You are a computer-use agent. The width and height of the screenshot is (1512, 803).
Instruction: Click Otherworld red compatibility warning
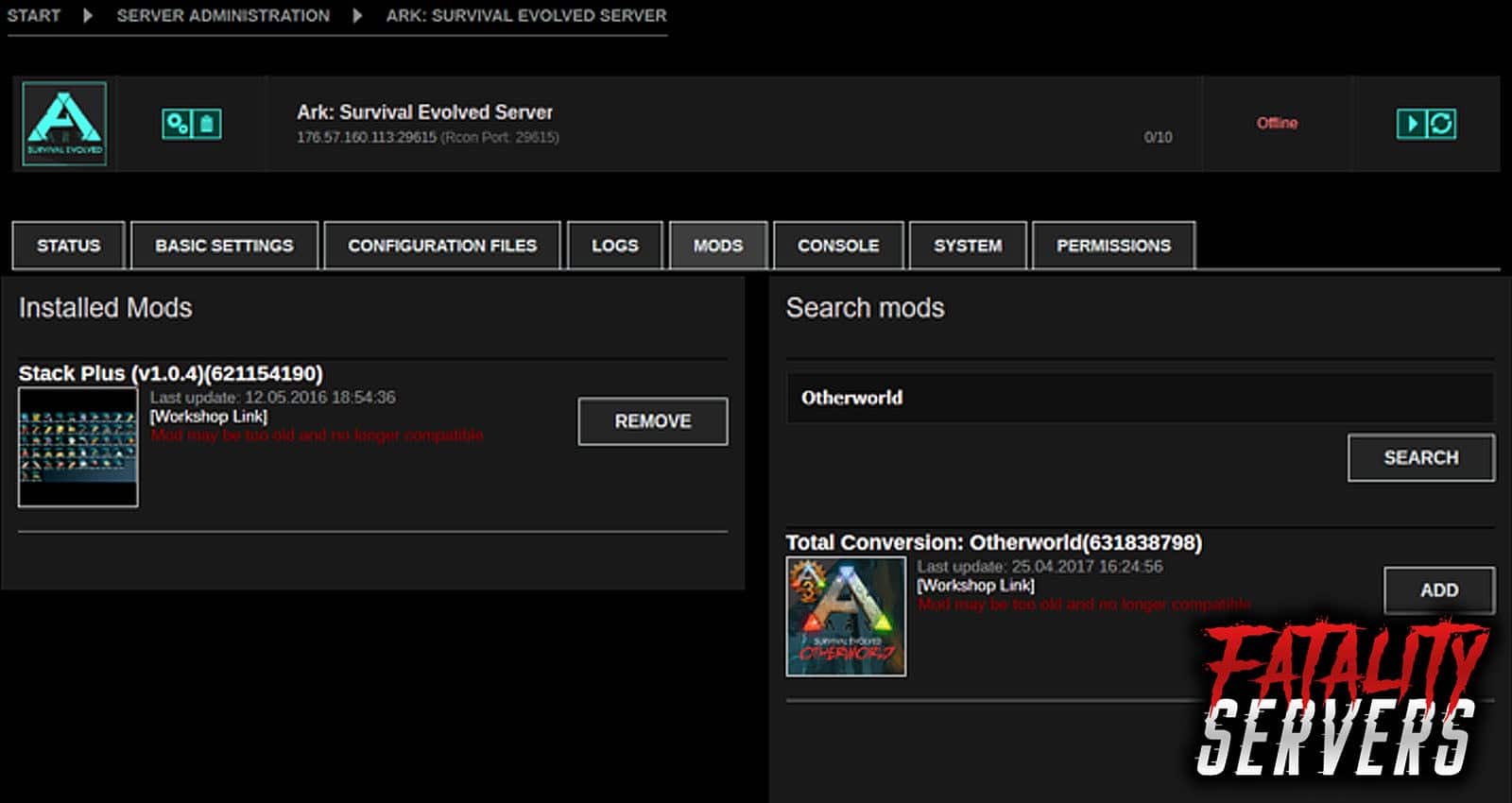pos(1085,604)
